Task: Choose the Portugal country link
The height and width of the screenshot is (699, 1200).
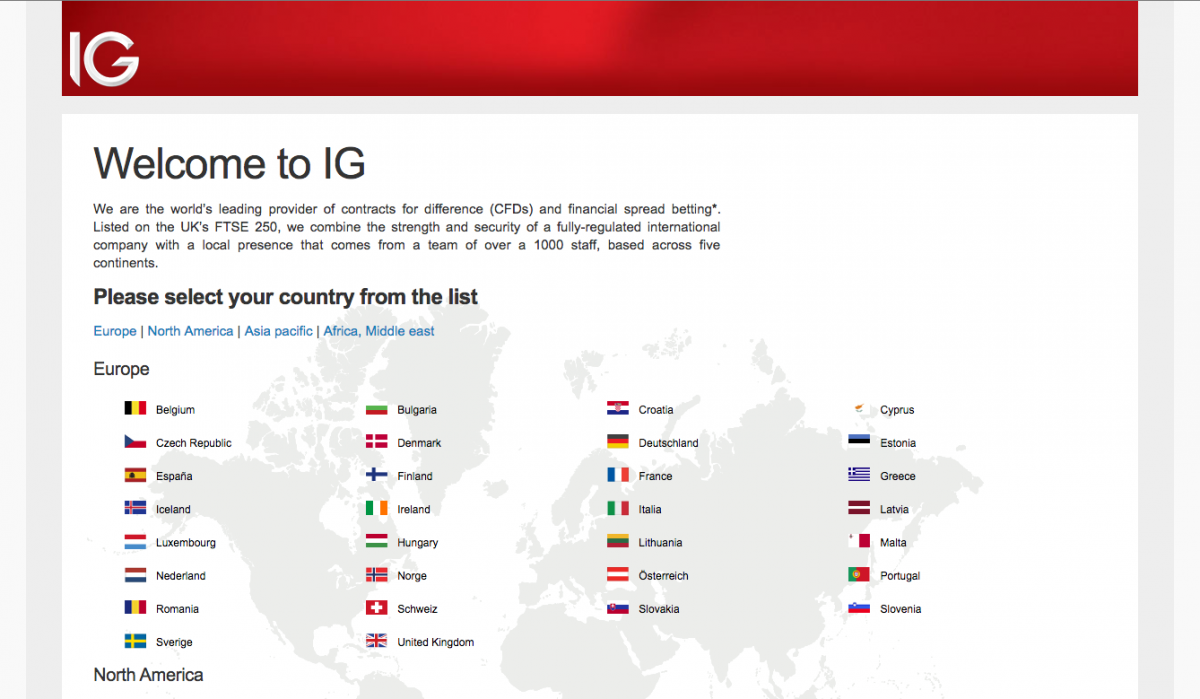Action: (x=900, y=576)
